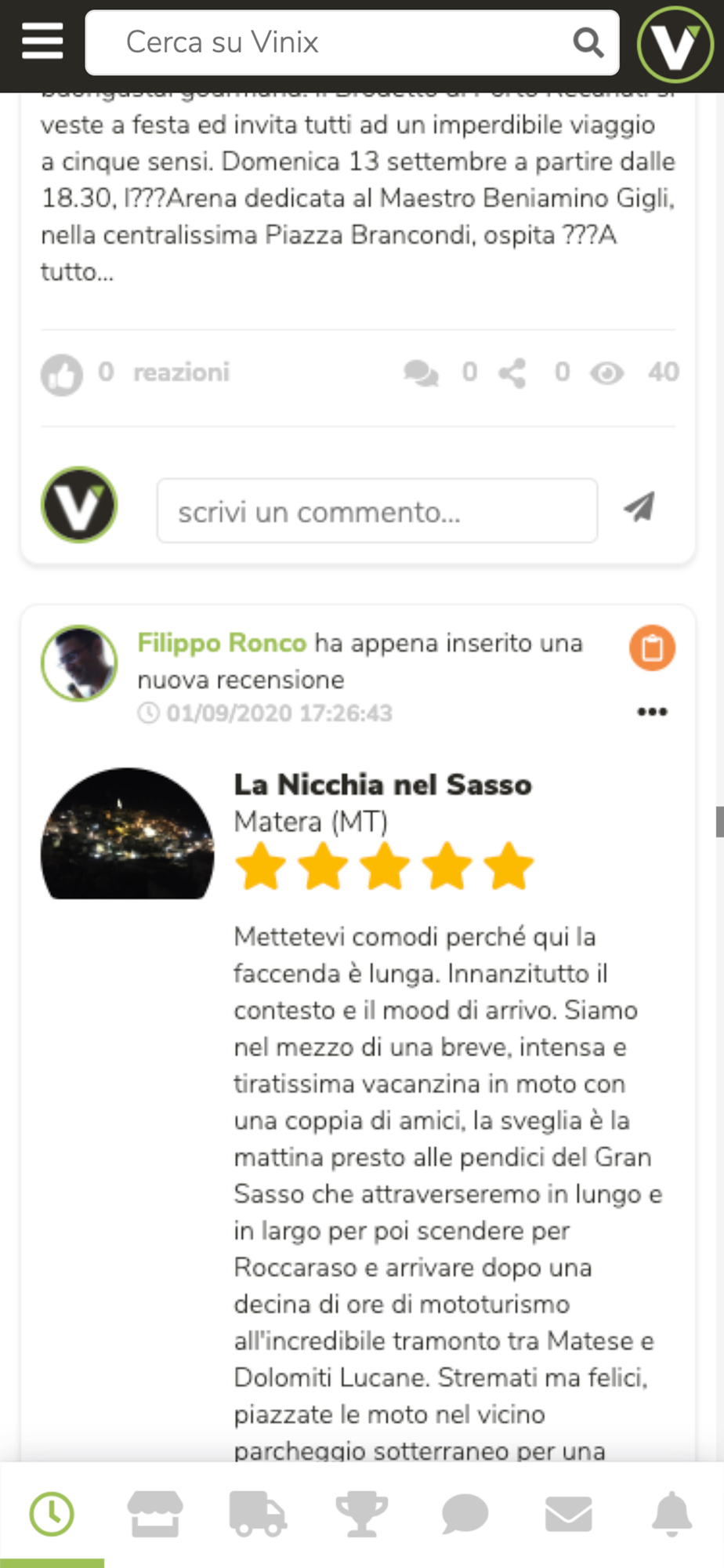Select the clock timeline tab
The width and height of the screenshot is (724, 1568).
click(52, 1514)
